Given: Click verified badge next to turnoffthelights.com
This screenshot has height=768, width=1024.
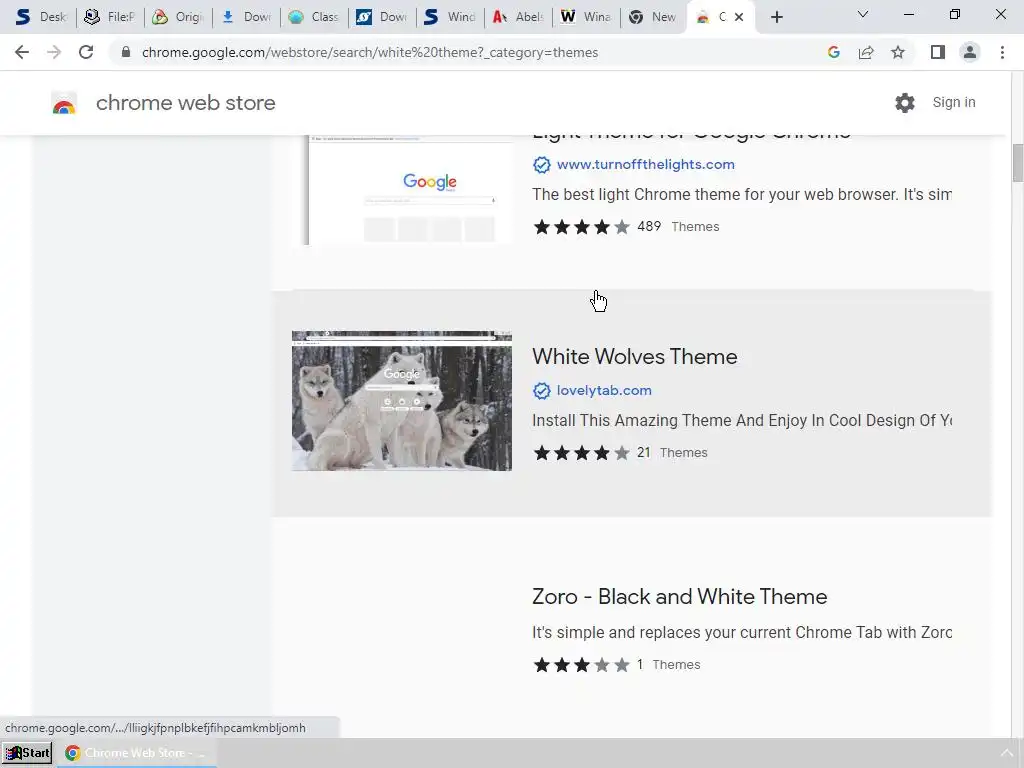Looking at the screenshot, I should [x=541, y=165].
